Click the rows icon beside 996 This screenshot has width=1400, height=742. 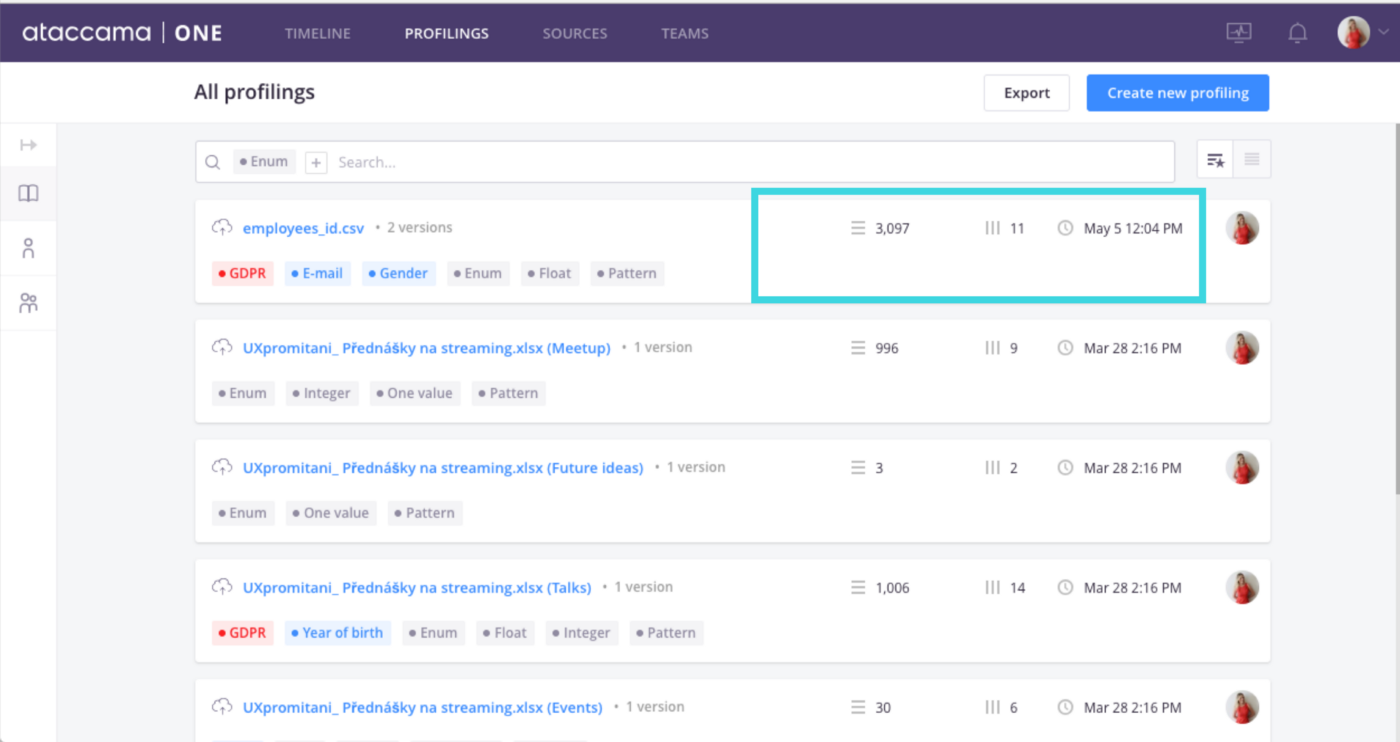[858, 348]
